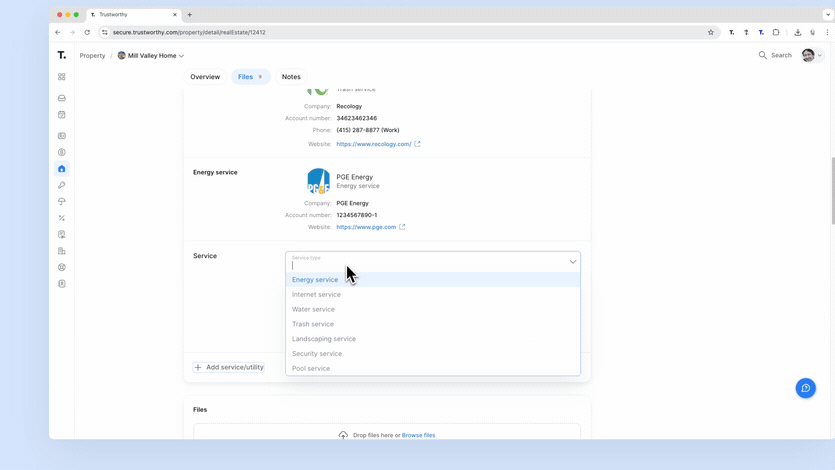Select the key icon in sidebar
835x470 pixels.
click(62, 185)
